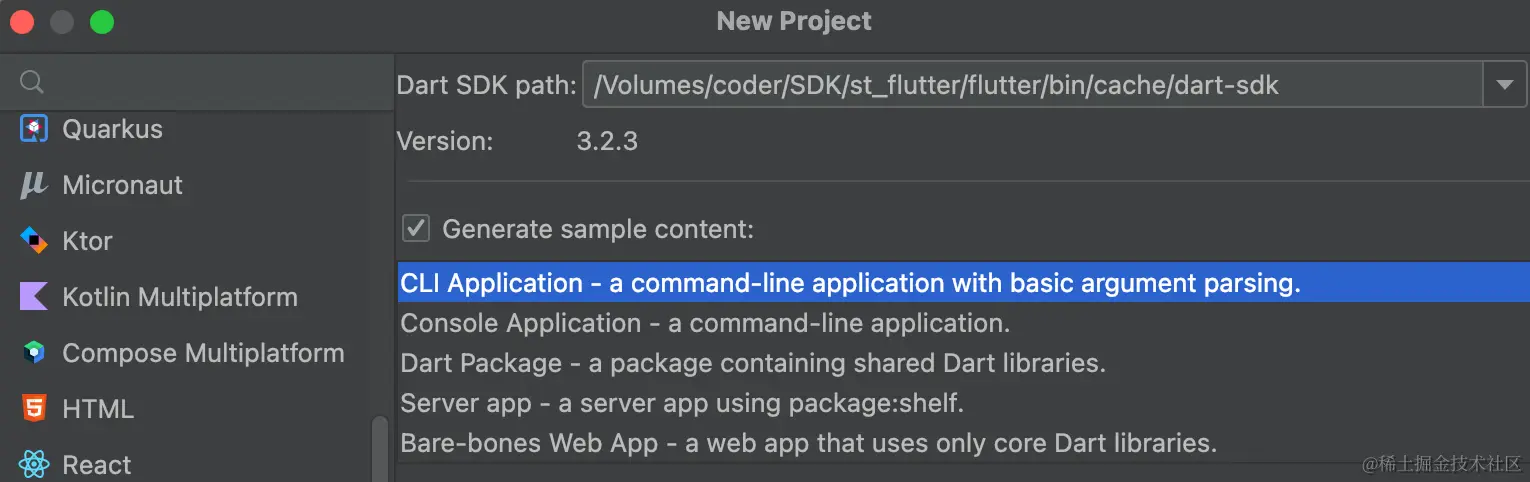The height and width of the screenshot is (482, 1530).
Task: Choose the Kotlin Multiplatform icon
Action: tap(34, 297)
